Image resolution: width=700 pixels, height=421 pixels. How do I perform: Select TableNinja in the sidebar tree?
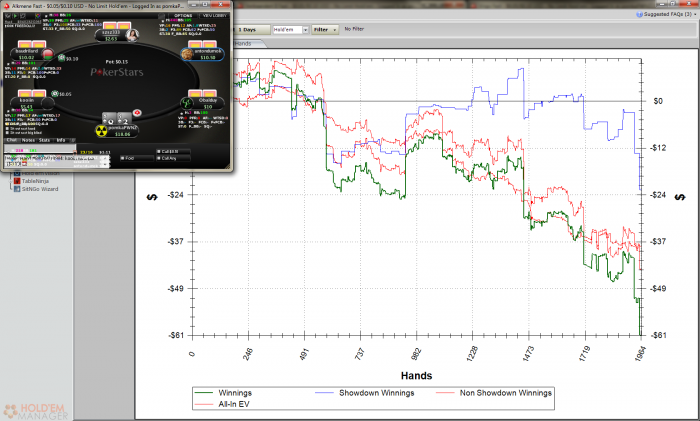35,181
